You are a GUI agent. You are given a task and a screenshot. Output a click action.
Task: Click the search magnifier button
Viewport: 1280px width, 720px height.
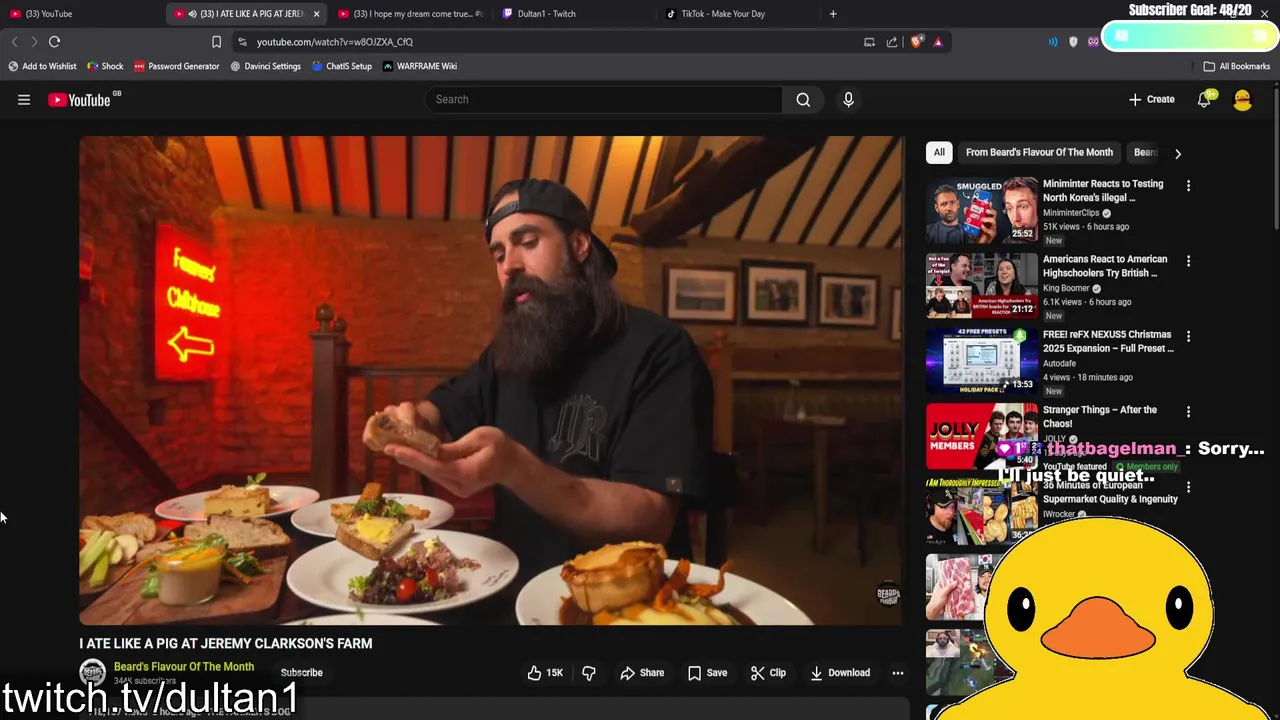[x=803, y=99]
